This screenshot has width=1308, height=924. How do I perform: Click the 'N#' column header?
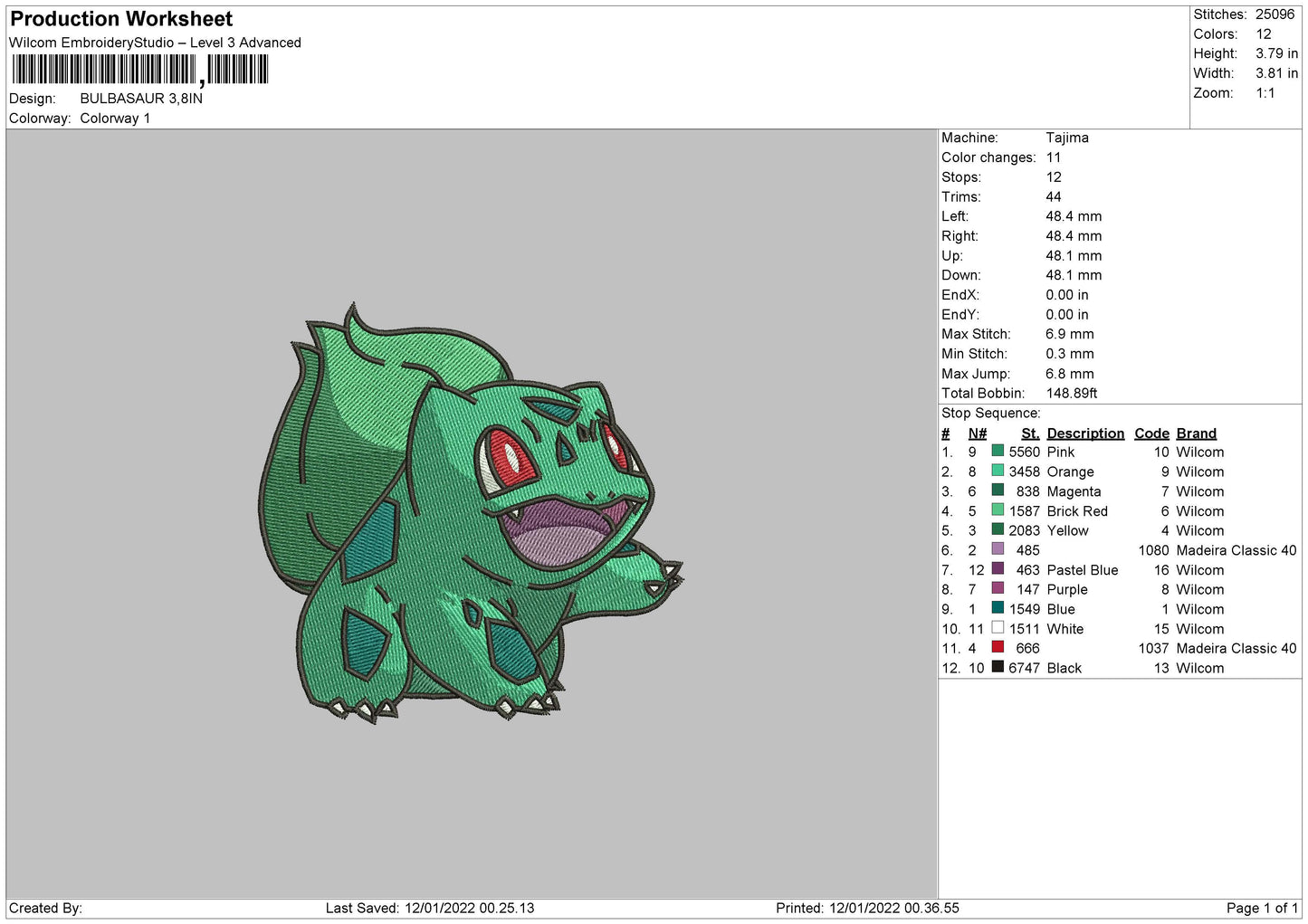pos(978,433)
